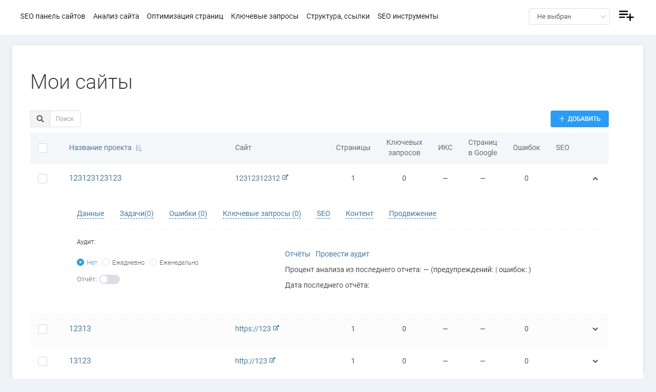Open external link icon next to 12312312312
The image size is (656, 392).
click(x=285, y=177)
